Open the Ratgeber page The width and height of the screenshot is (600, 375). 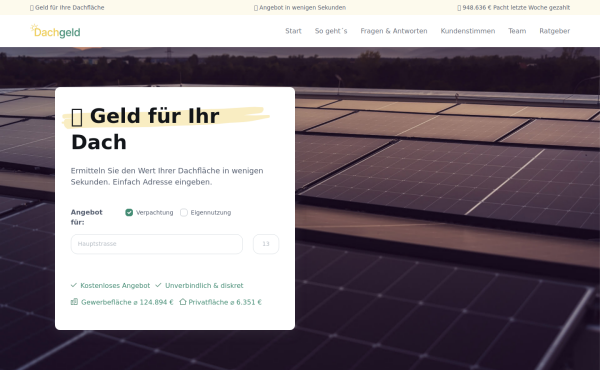pos(554,31)
